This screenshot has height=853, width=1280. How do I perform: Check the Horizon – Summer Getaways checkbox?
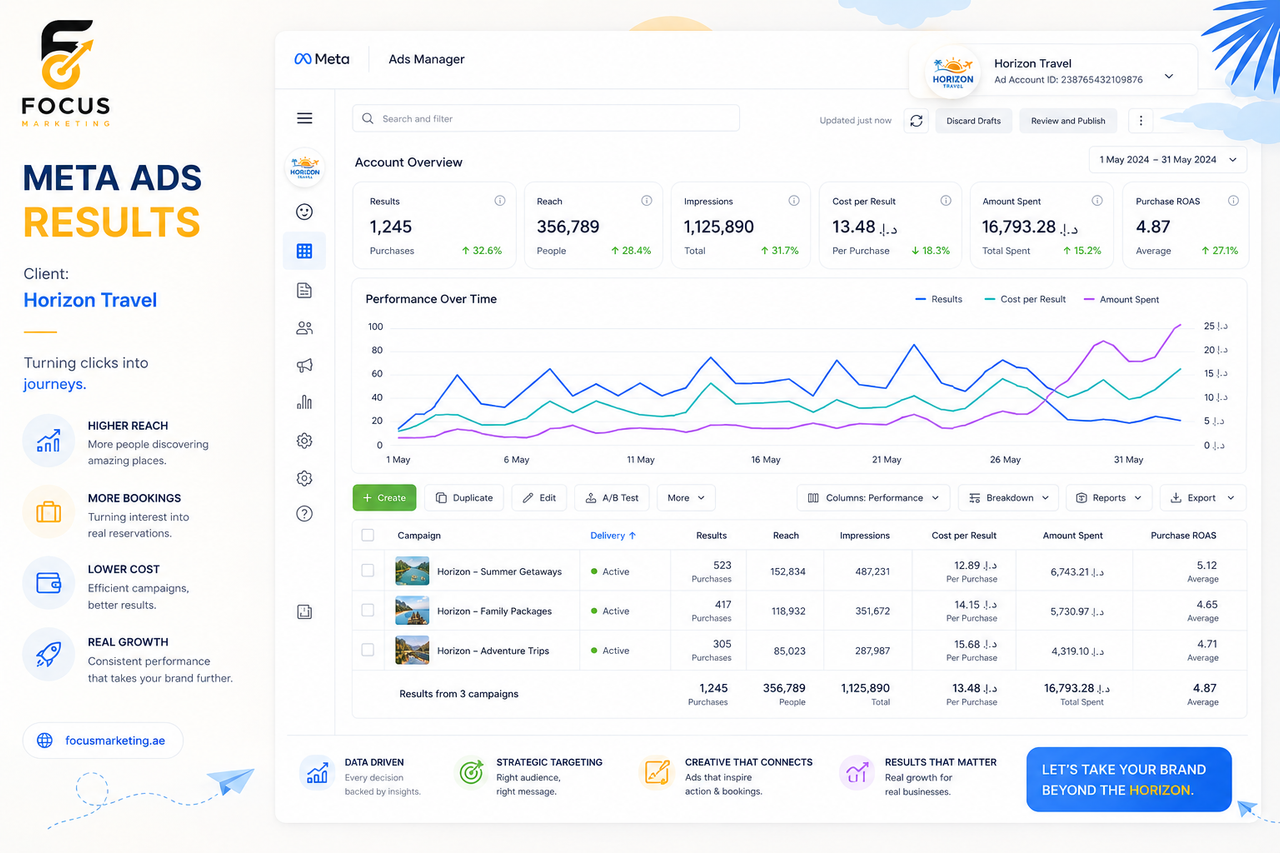[x=367, y=571]
